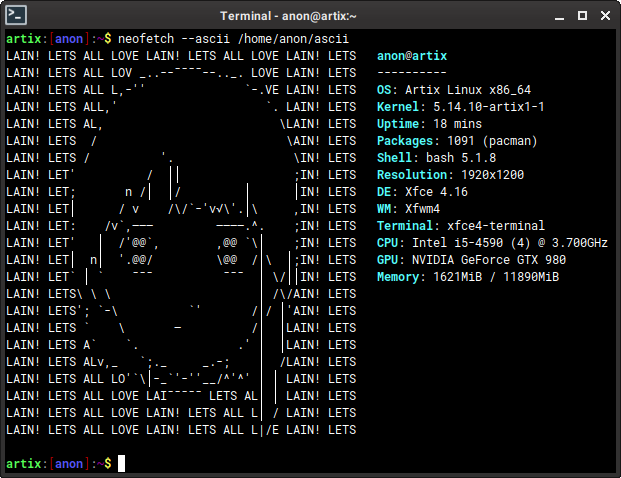
Task: Click the 'Uptime: 18 mins' line
Action: [x=429, y=124]
